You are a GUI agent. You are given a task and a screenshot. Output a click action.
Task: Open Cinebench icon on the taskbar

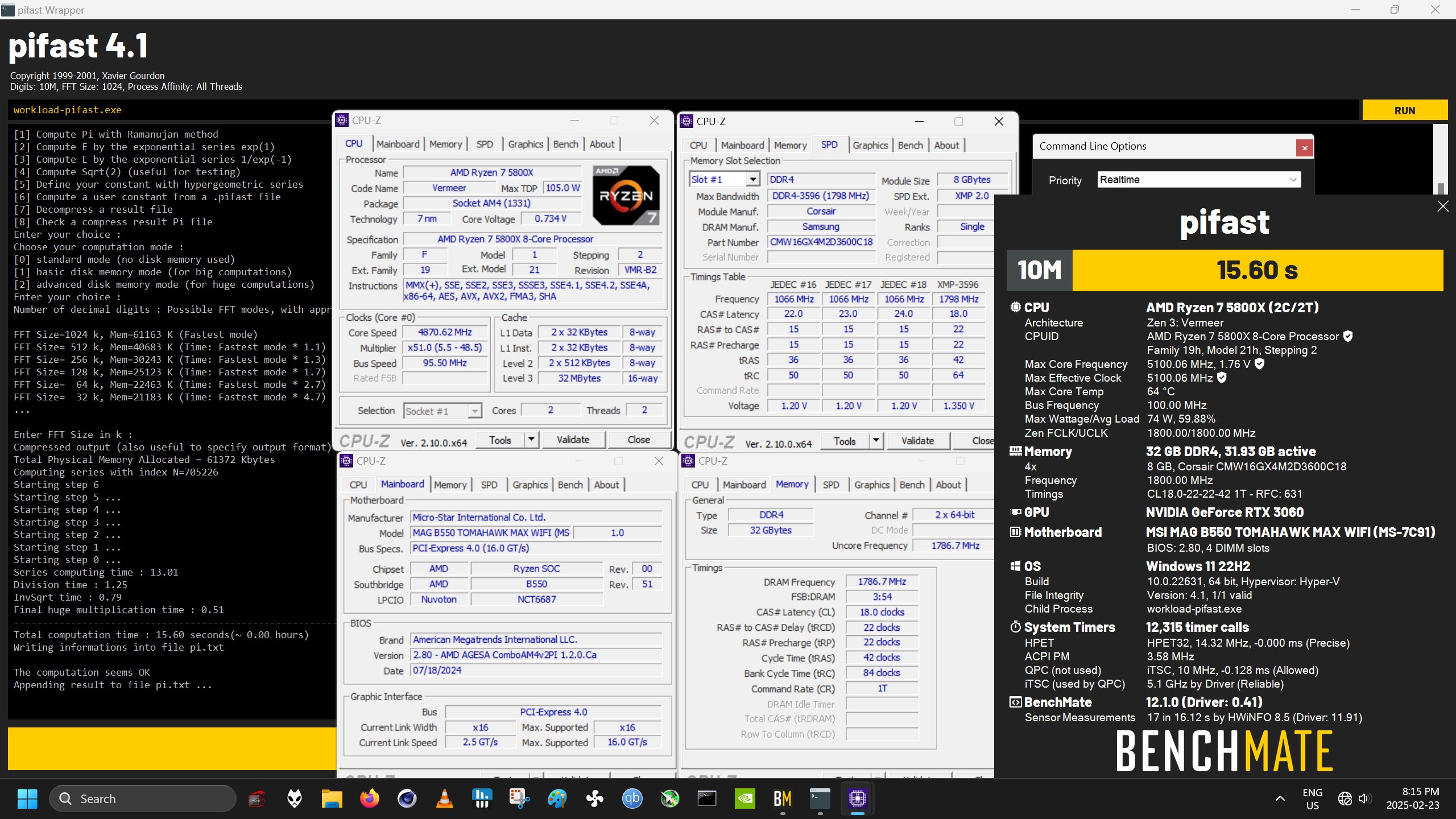[407, 799]
